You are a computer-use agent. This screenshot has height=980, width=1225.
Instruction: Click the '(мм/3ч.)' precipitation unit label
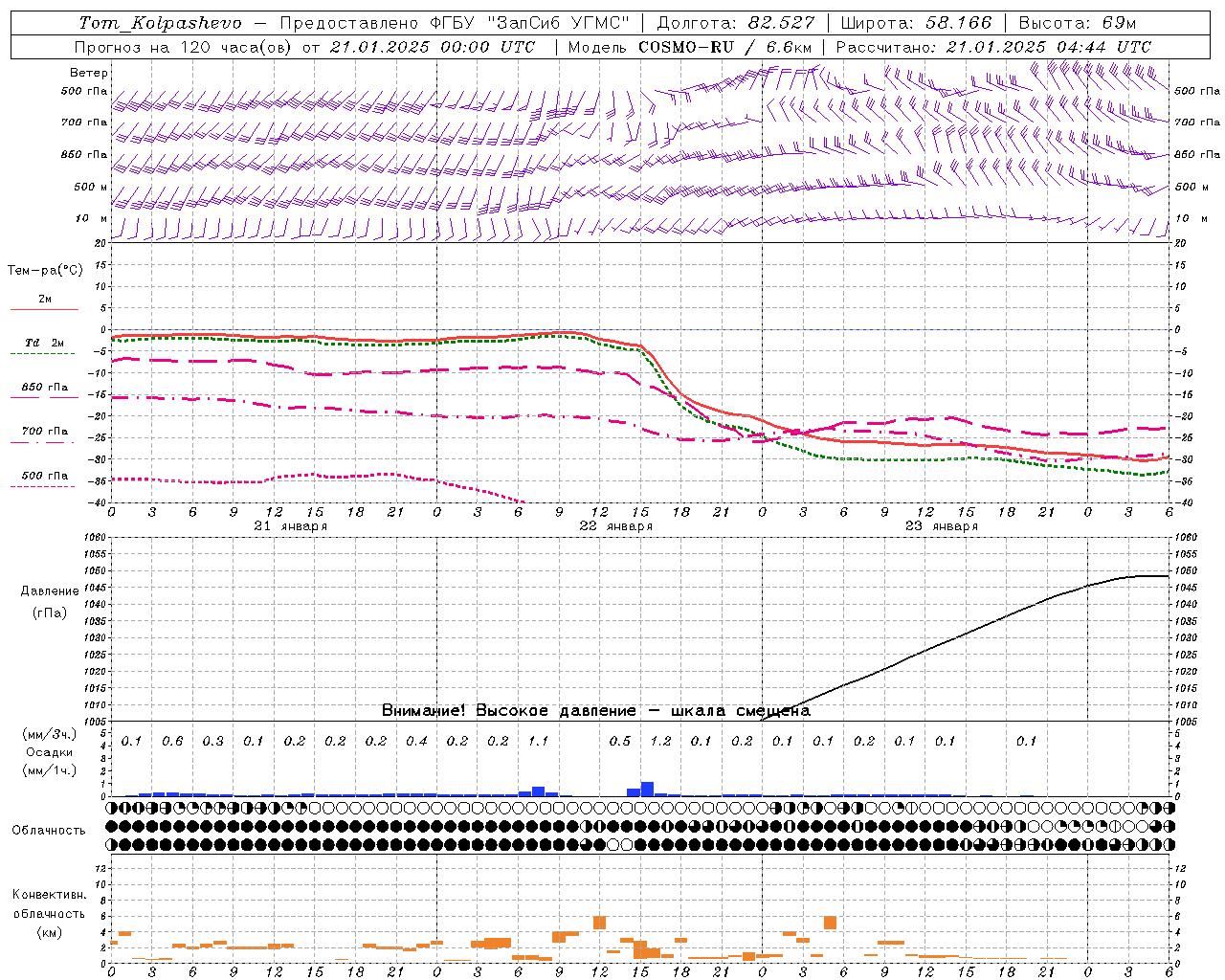pos(50,734)
